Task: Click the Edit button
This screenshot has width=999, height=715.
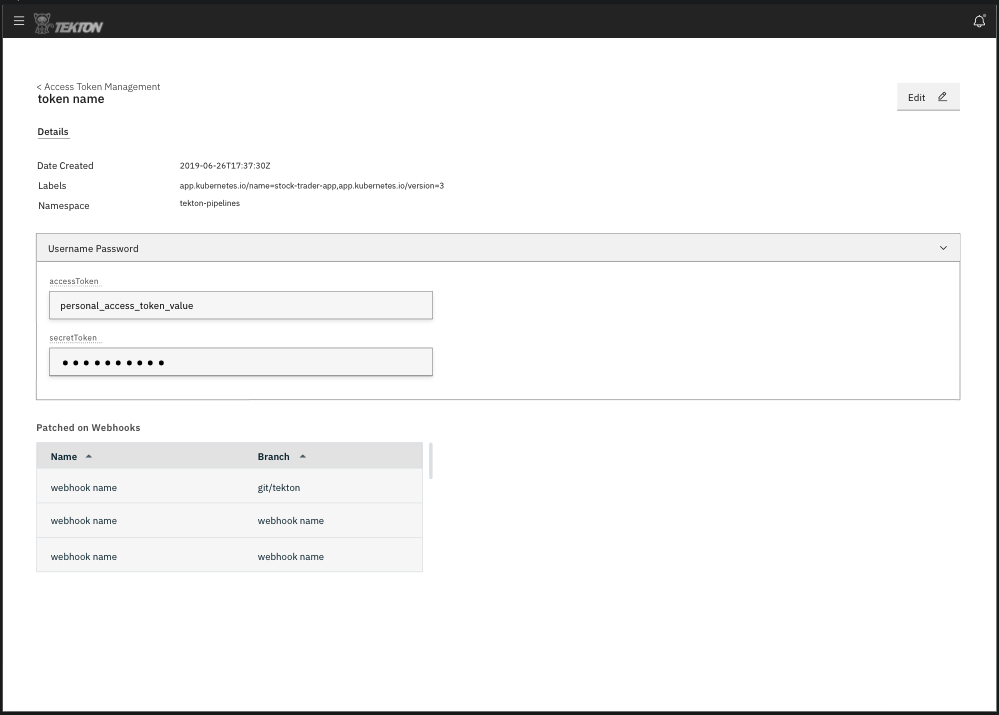Action: (916, 96)
